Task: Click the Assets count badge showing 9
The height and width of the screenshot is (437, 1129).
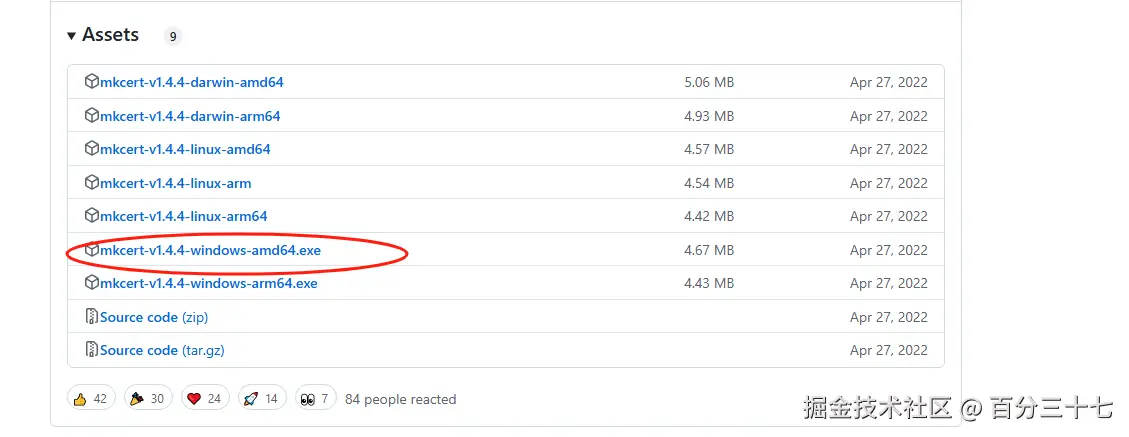Action: (x=173, y=37)
